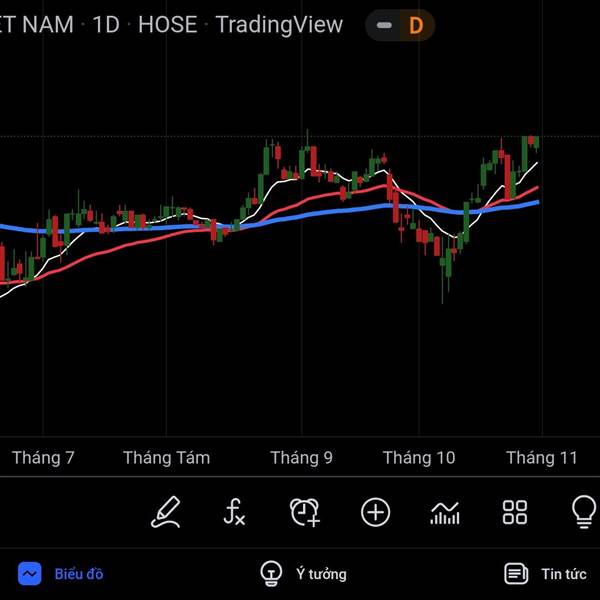This screenshot has height=600, width=600.
Task: Add an alert with alarm clock icon
Action: [305, 512]
